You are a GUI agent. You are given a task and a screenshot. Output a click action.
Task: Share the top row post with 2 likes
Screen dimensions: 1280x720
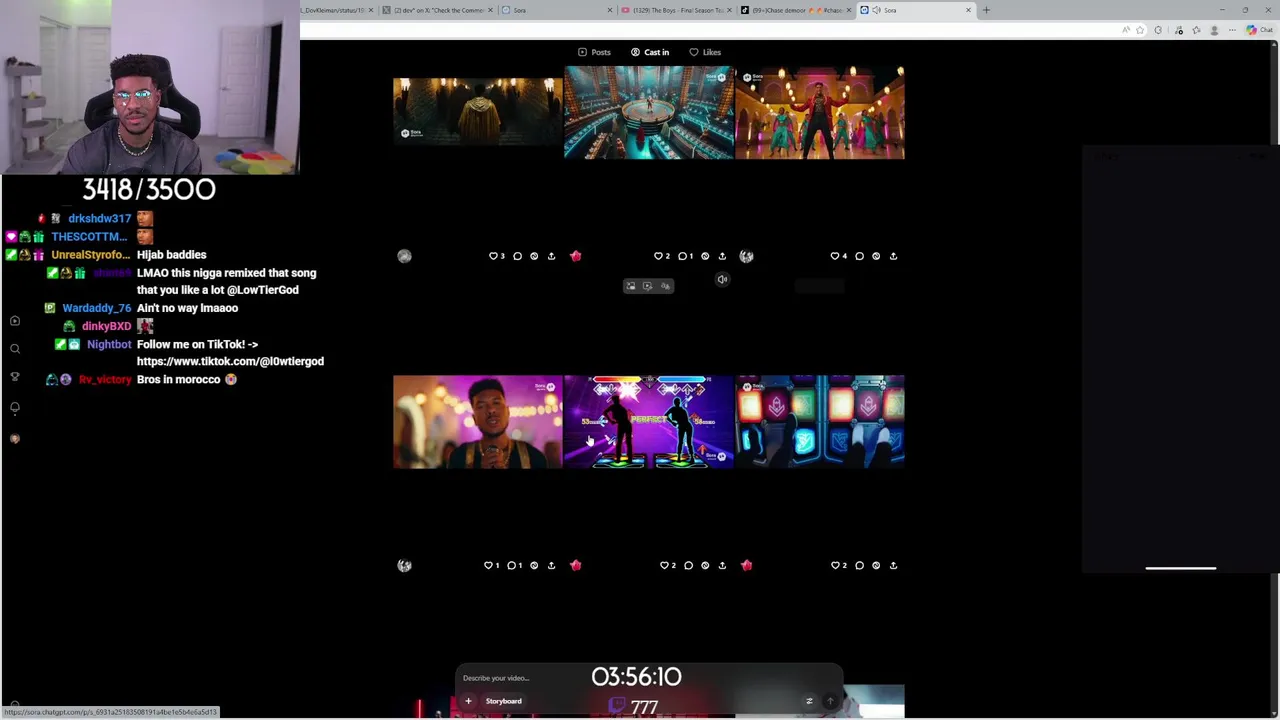(x=722, y=256)
